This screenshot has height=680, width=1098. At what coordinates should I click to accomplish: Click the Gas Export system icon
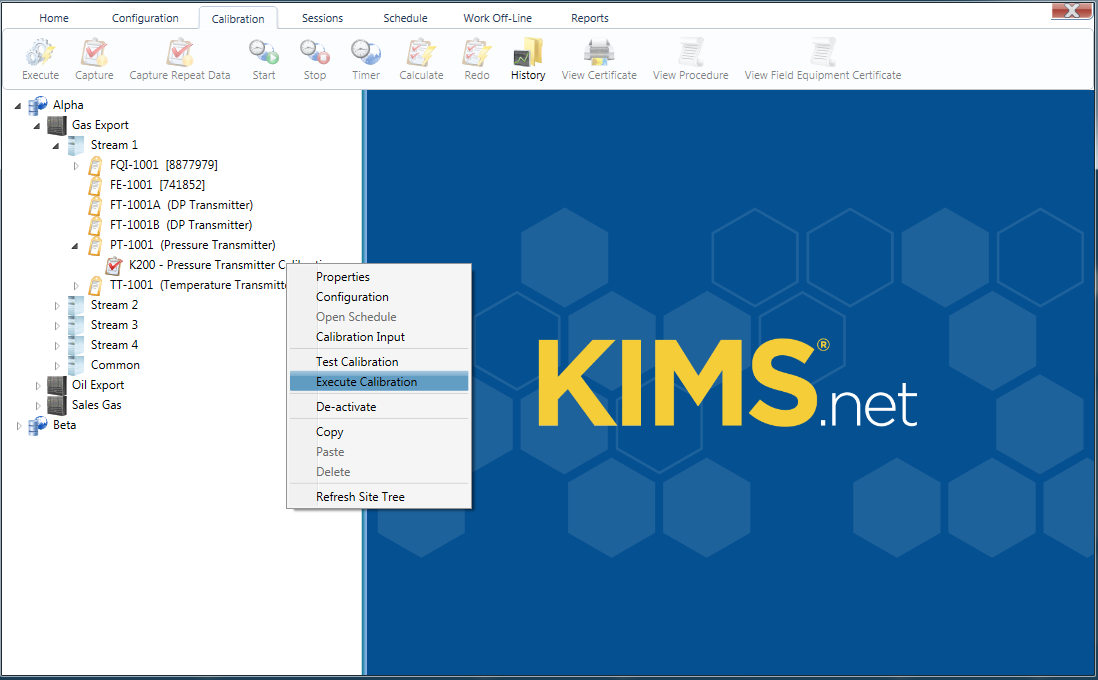(x=57, y=125)
